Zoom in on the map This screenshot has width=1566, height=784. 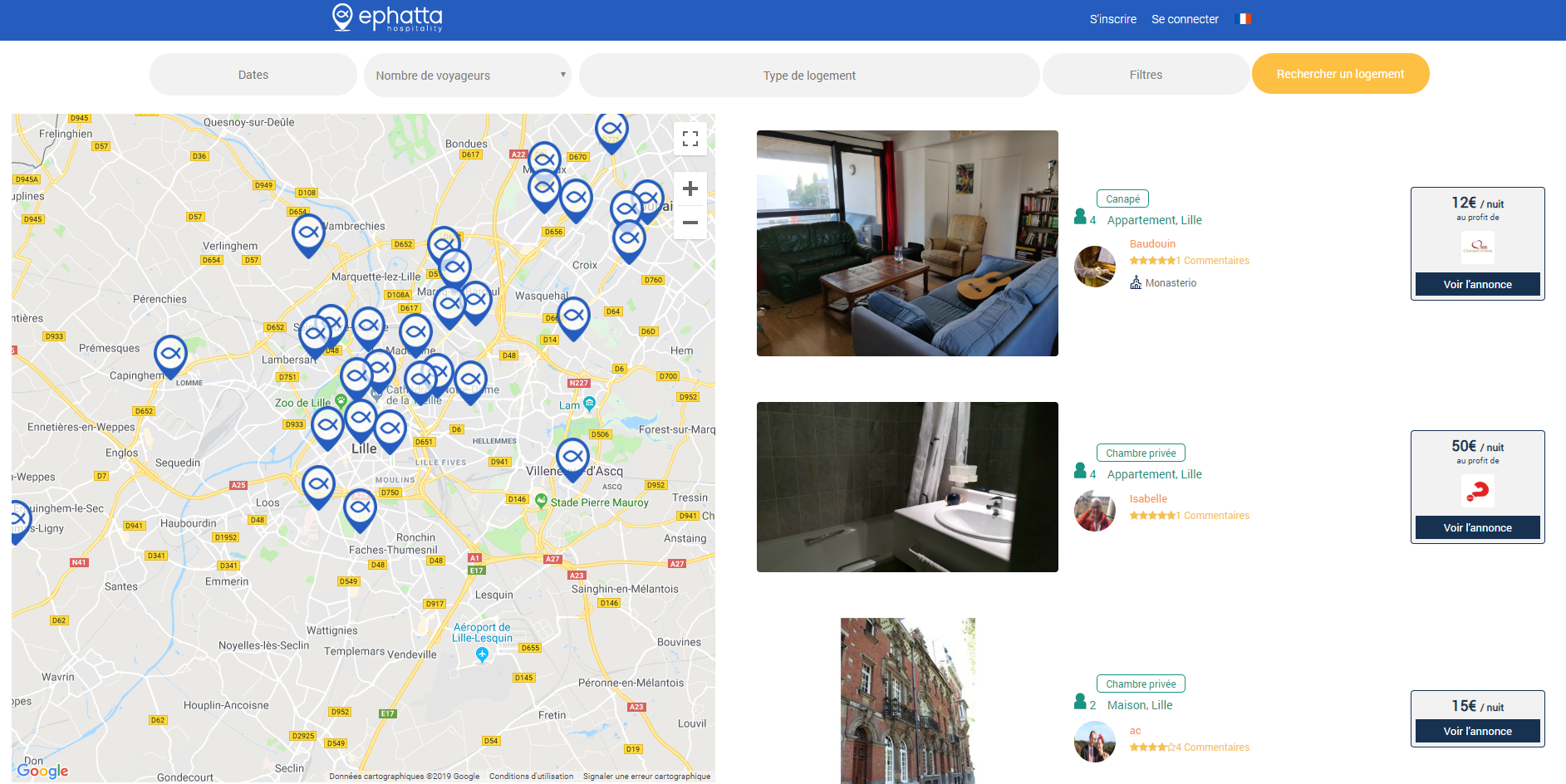point(690,189)
